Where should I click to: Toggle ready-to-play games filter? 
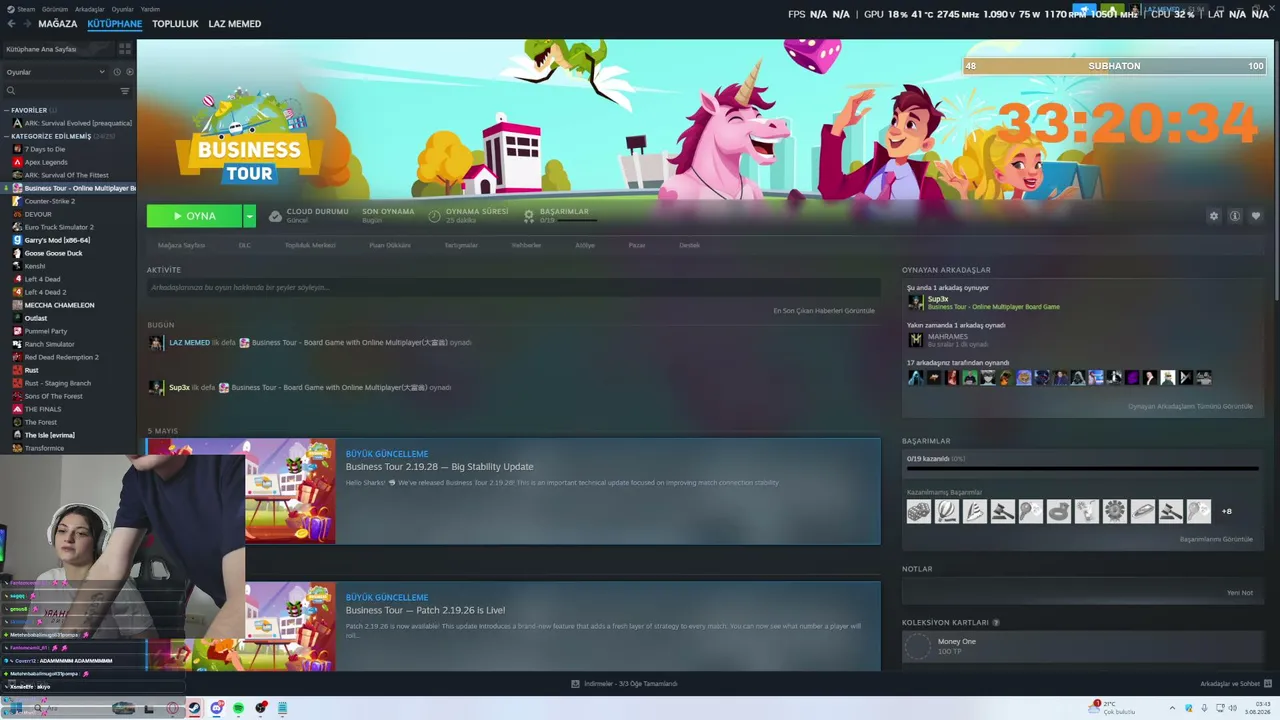pyautogui.click(x=130, y=72)
